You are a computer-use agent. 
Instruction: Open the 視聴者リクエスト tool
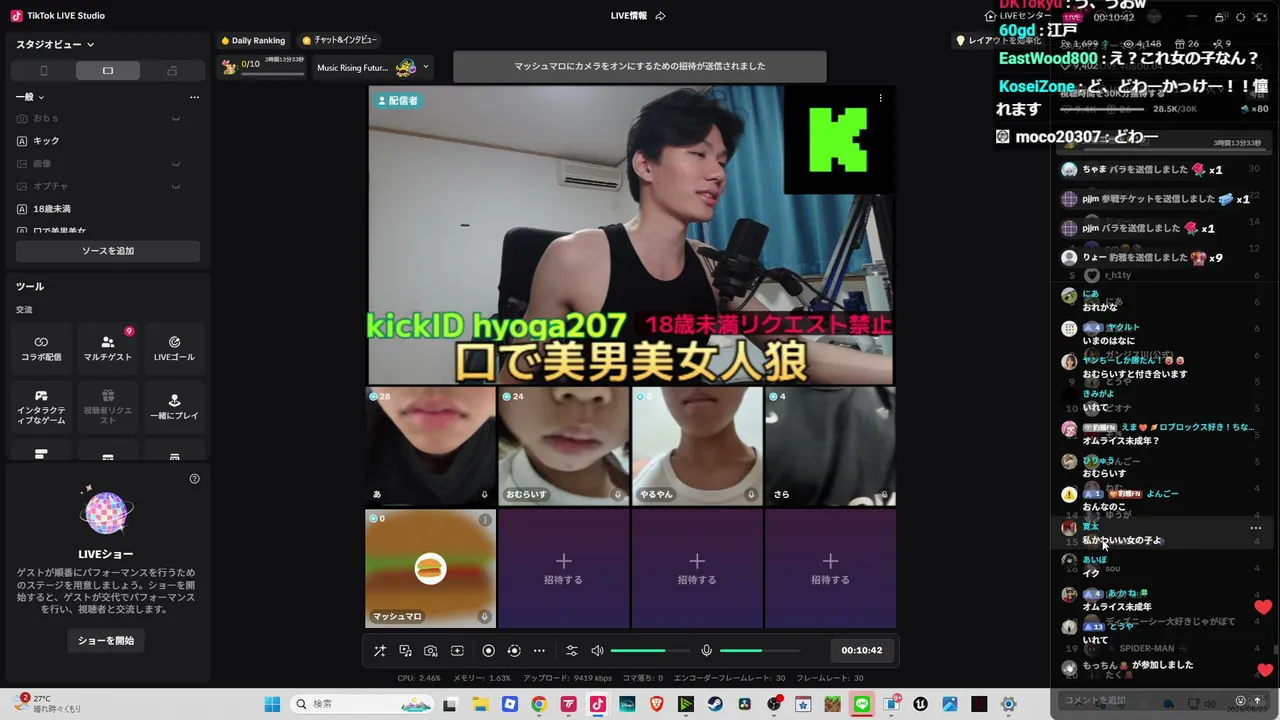coord(108,407)
